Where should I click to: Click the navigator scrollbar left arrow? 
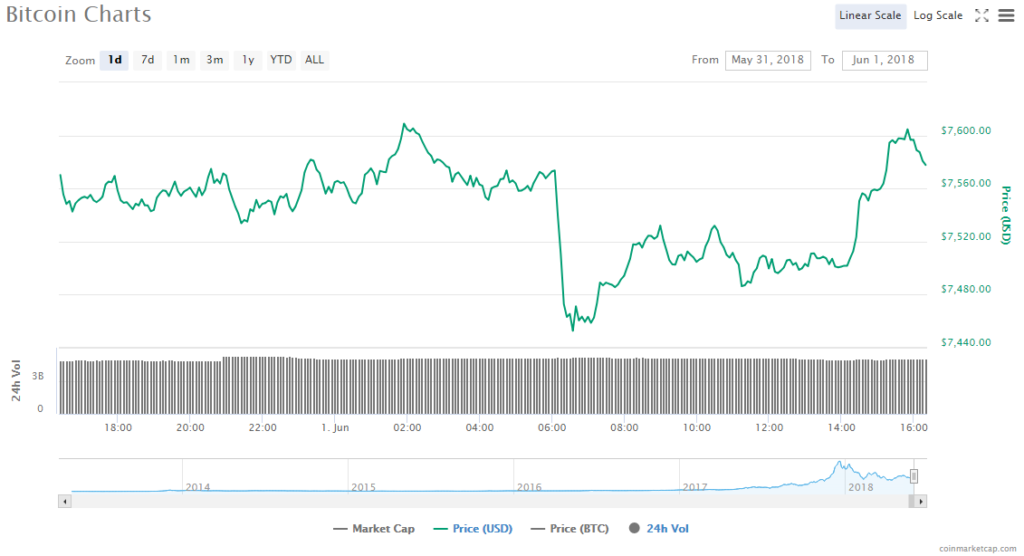65,502
